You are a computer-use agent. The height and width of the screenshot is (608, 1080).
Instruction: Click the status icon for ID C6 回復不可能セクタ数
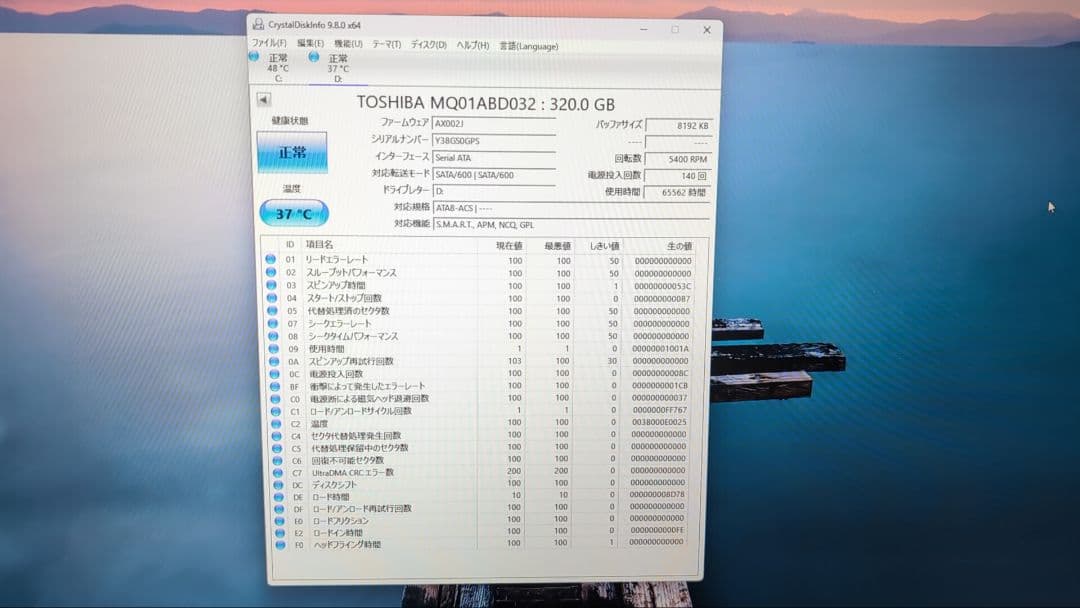point(278,461)
